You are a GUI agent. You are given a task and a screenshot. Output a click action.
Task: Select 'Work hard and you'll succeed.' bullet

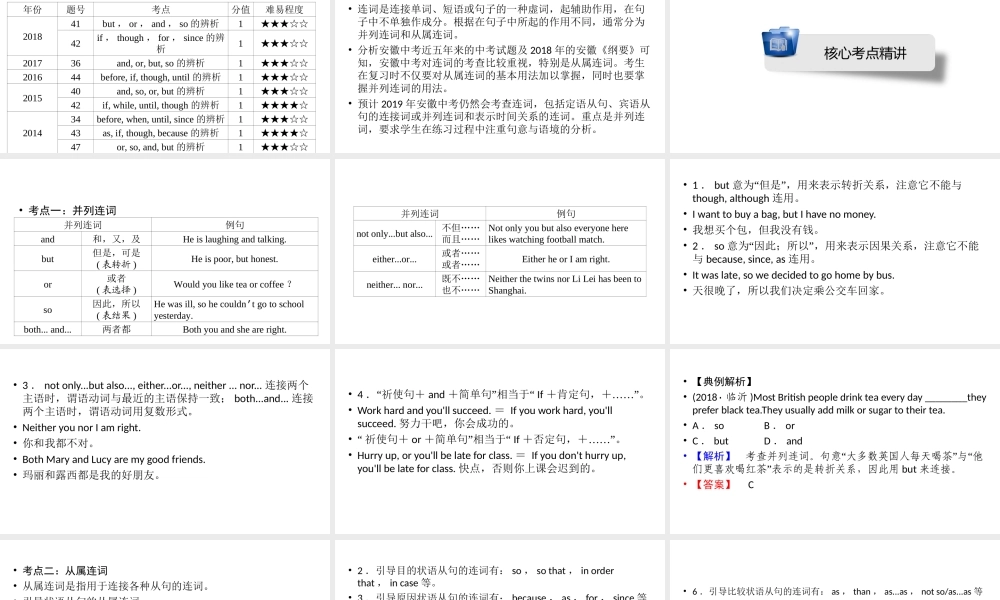click(x=485, y=416)
